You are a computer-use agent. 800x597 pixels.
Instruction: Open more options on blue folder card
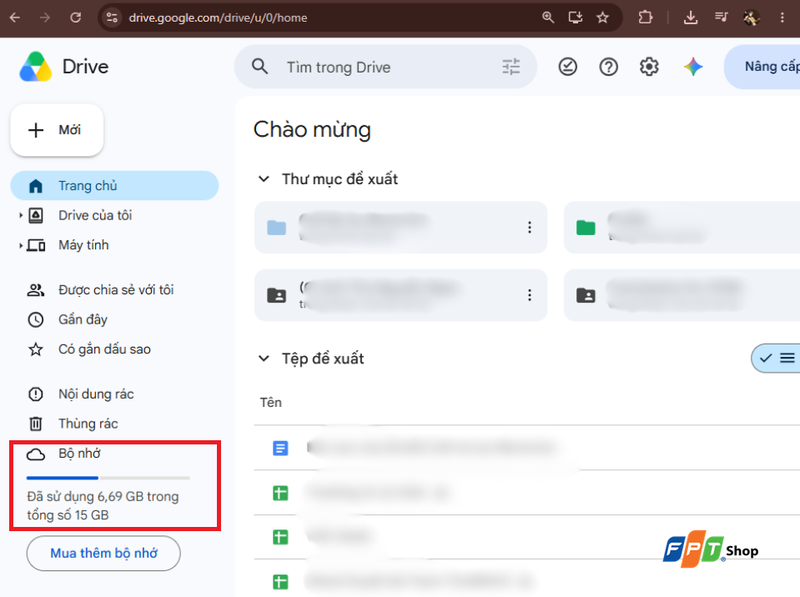tap(530, 228)
